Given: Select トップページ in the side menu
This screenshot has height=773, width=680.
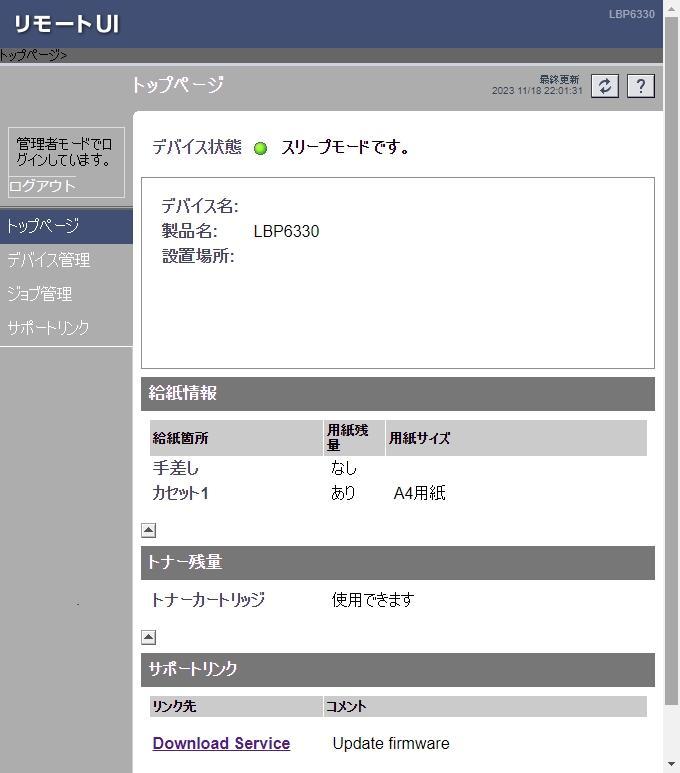Looking at the screenshot, I should 66,226.
